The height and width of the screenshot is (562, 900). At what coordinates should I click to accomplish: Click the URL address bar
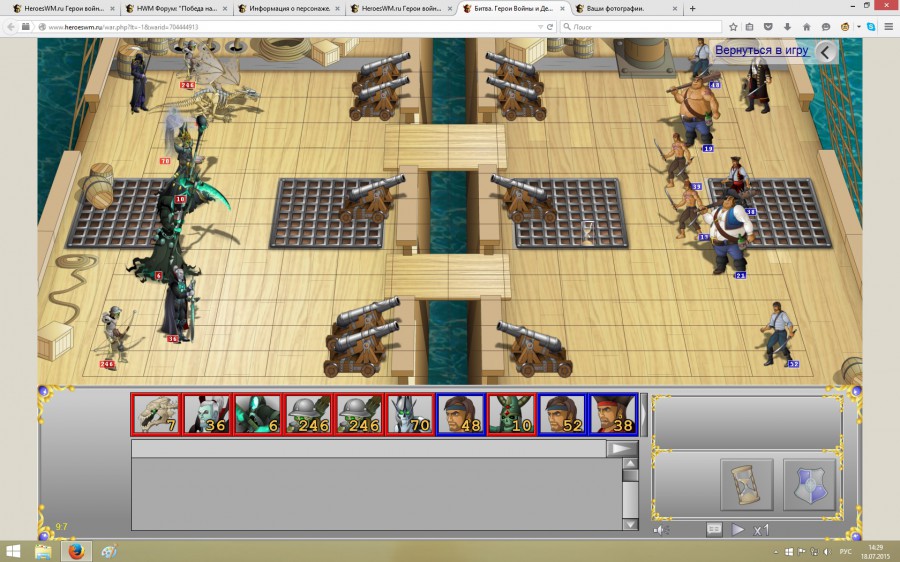click(x=287, y=27)
